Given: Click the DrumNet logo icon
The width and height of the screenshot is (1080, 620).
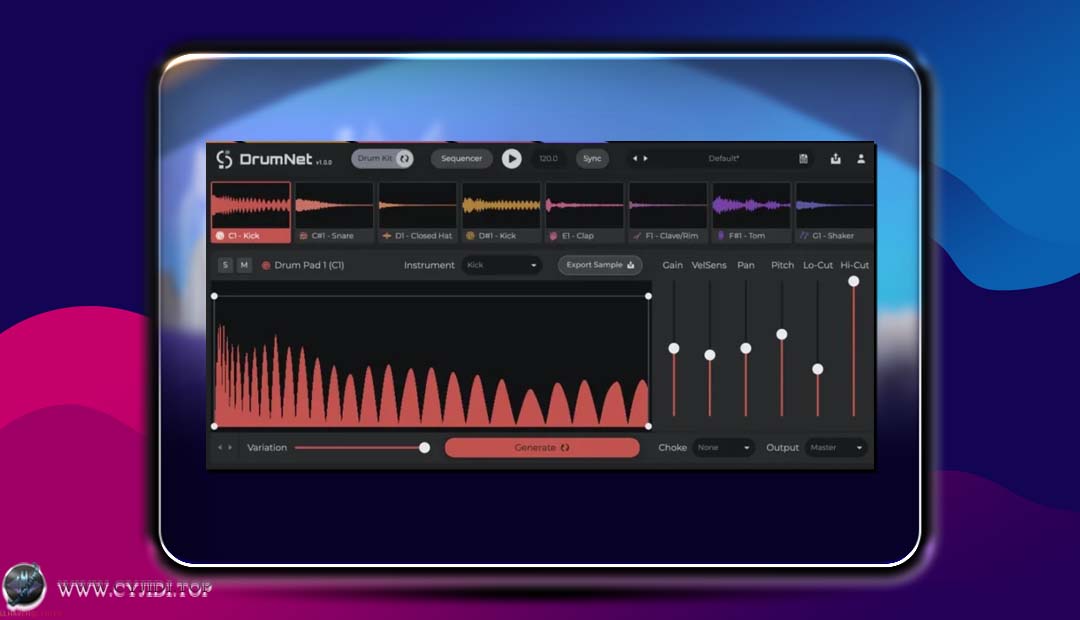Looking at the screenshot, I should (225, 159).
